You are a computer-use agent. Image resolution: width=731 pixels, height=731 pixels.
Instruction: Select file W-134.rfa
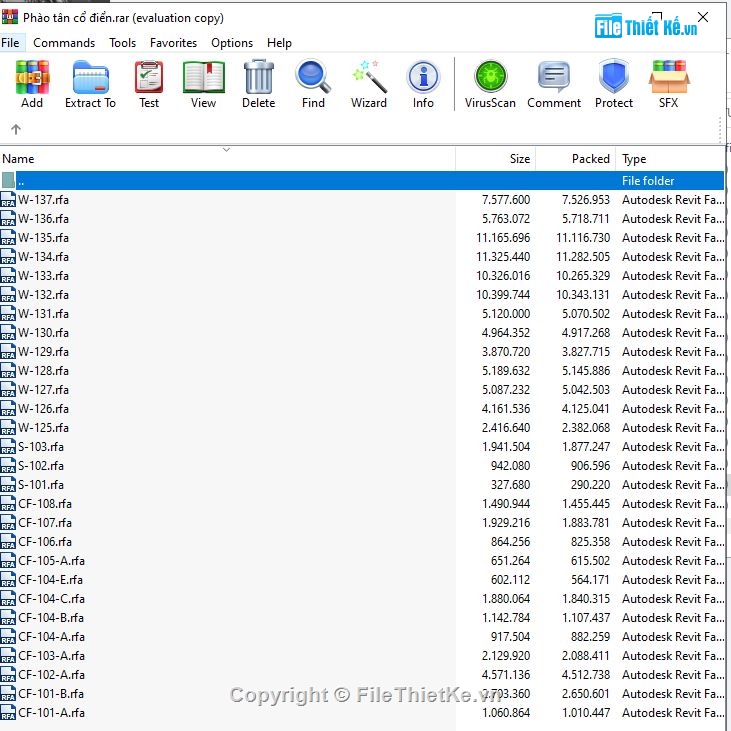pos(362,256)
